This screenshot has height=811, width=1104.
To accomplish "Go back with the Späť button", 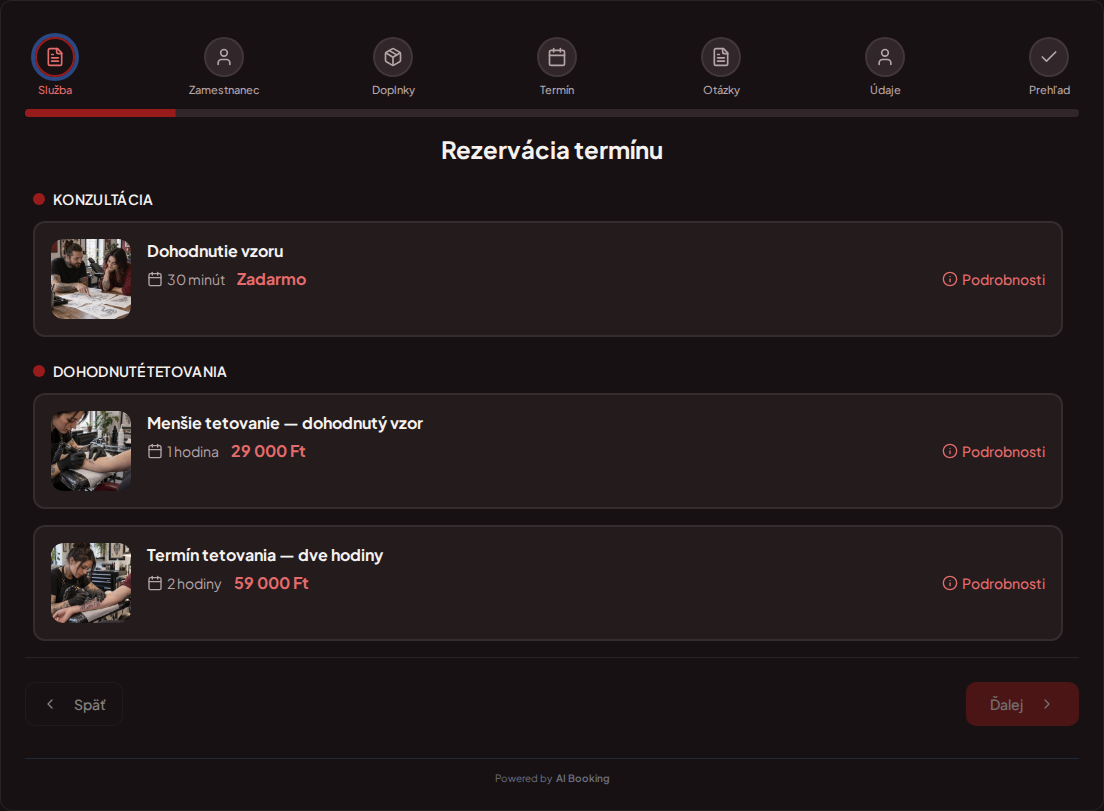I will (74, 704).
